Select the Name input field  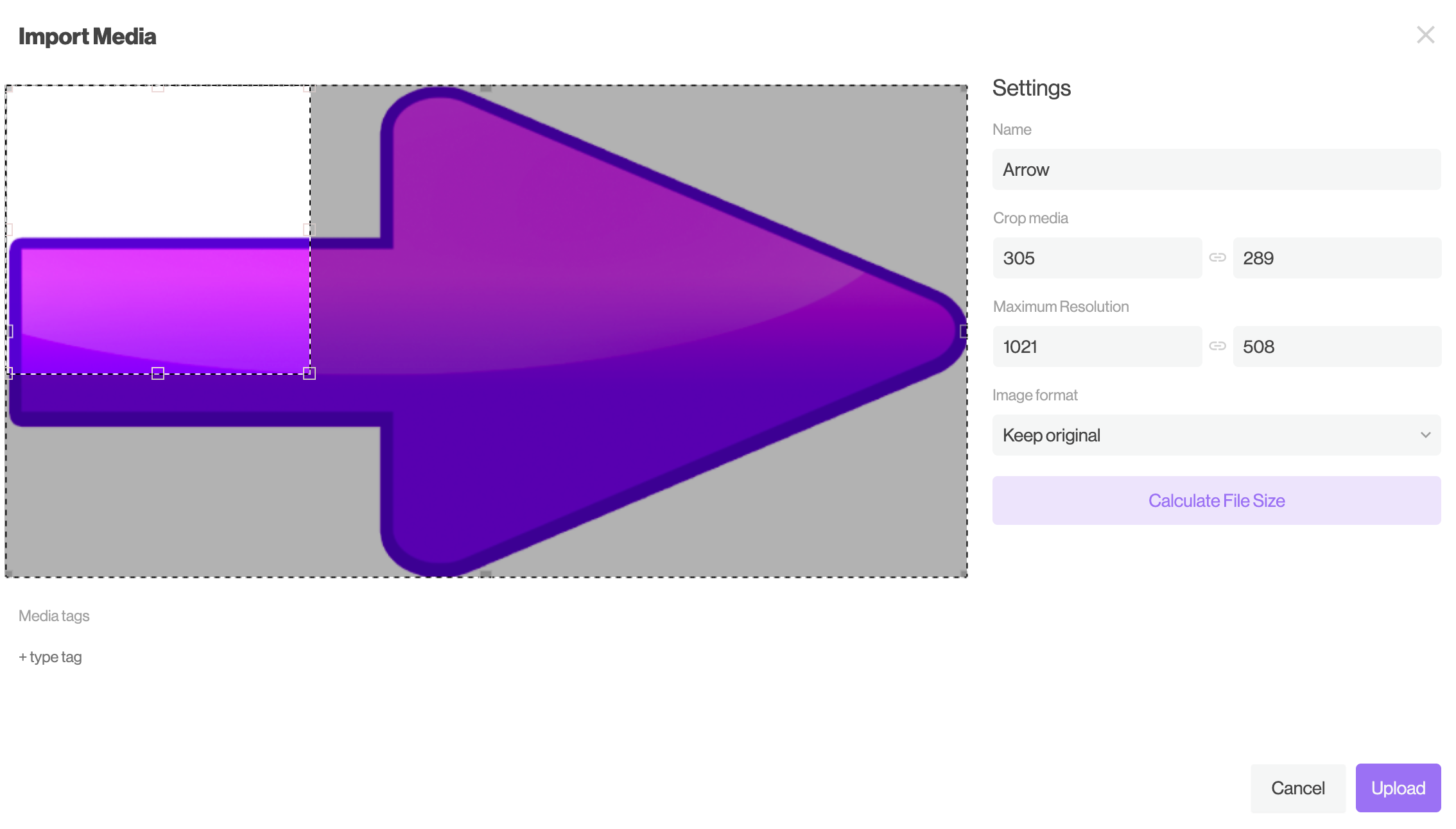[x=1216, y=169]
